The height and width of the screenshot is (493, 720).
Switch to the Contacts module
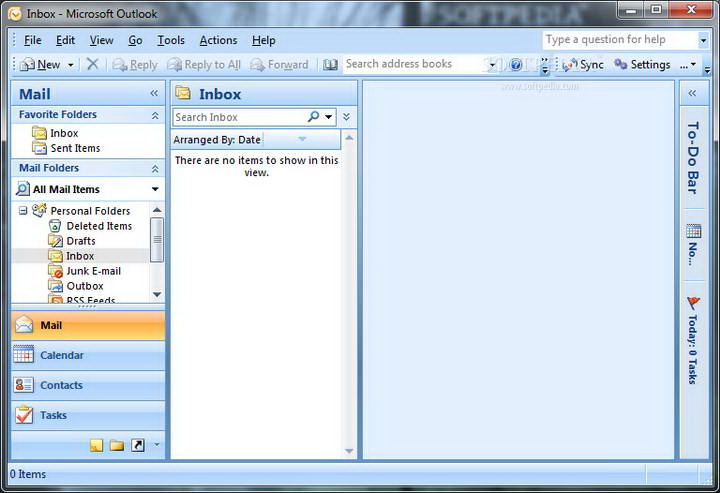tap(87, 386)
